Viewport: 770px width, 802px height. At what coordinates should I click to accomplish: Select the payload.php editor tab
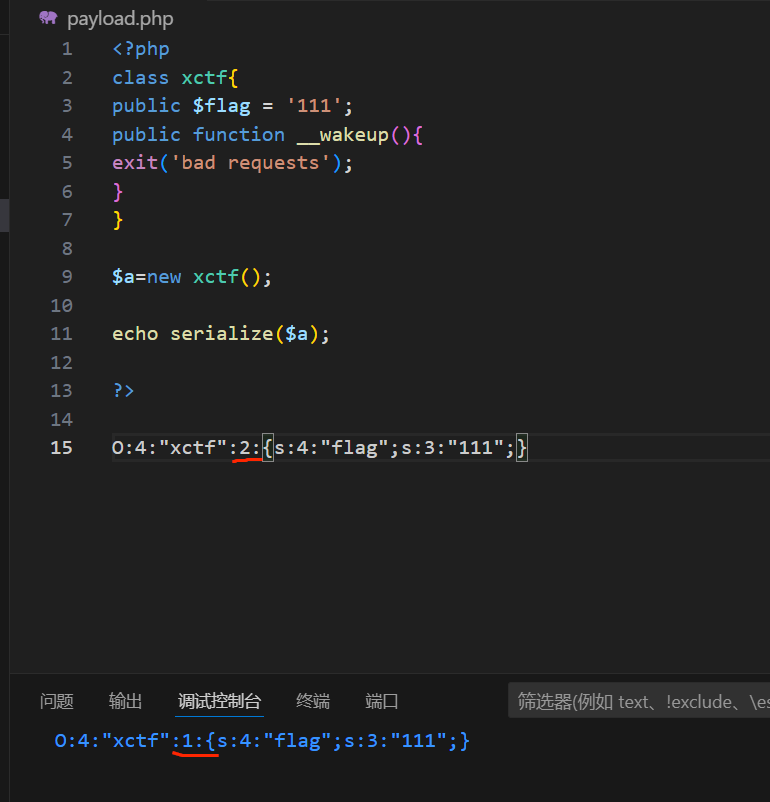click(119, 18)
